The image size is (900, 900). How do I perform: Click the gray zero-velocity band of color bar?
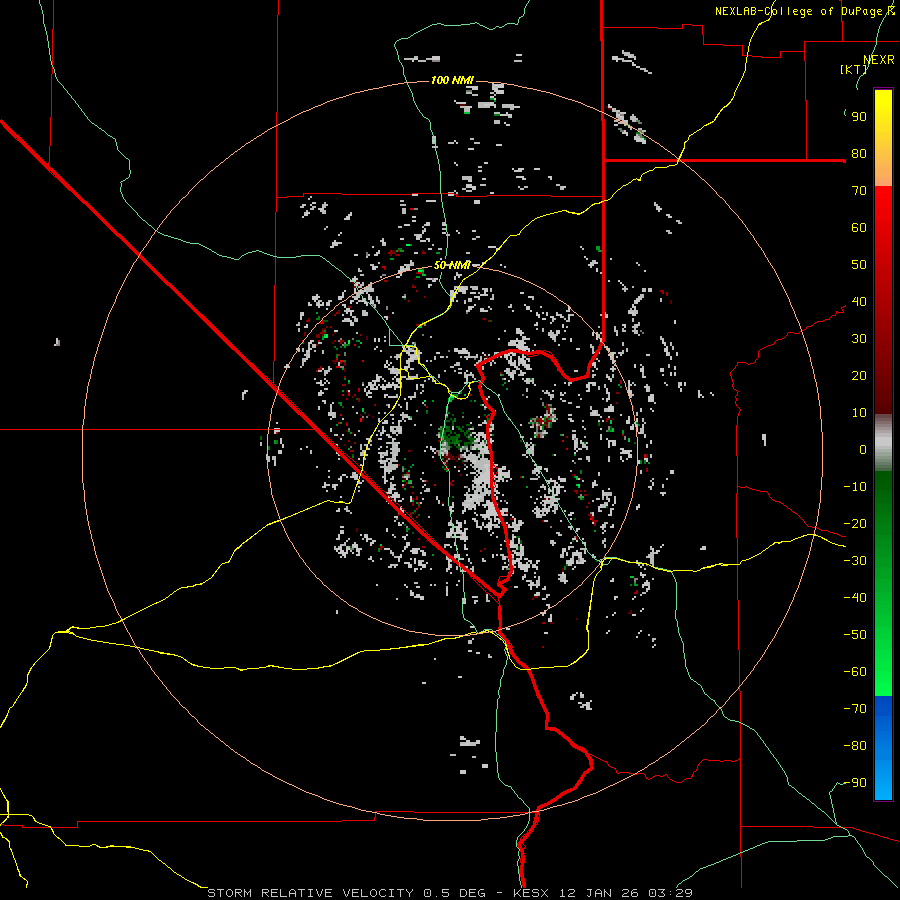pyautogui.click(x=883, y=443)
